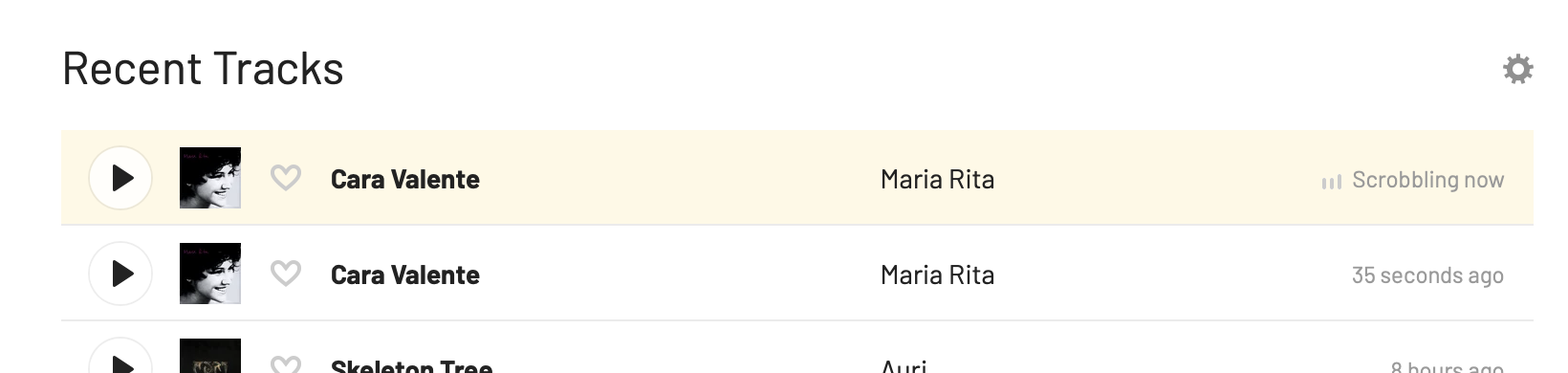Toggle love heart for Skeleton Tree

(x=286, y=364)
